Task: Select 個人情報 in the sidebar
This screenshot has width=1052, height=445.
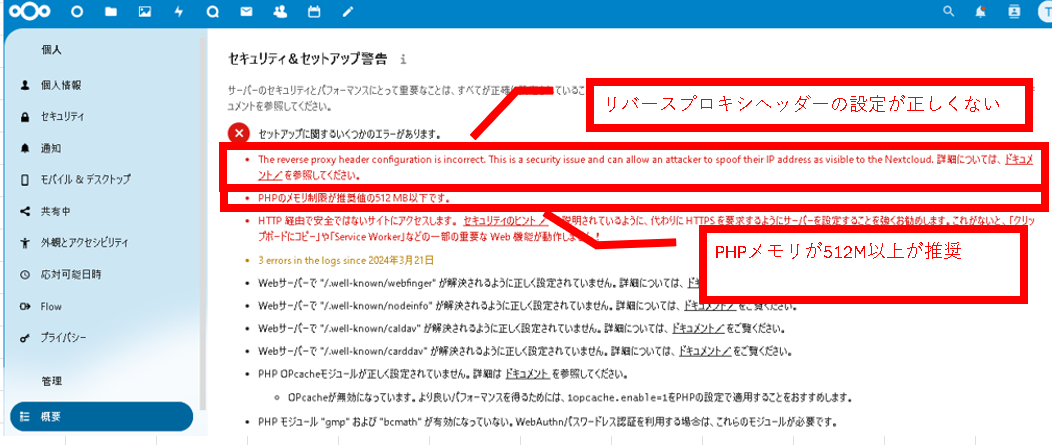Action: pyautogui.click(x=61, y=85)
